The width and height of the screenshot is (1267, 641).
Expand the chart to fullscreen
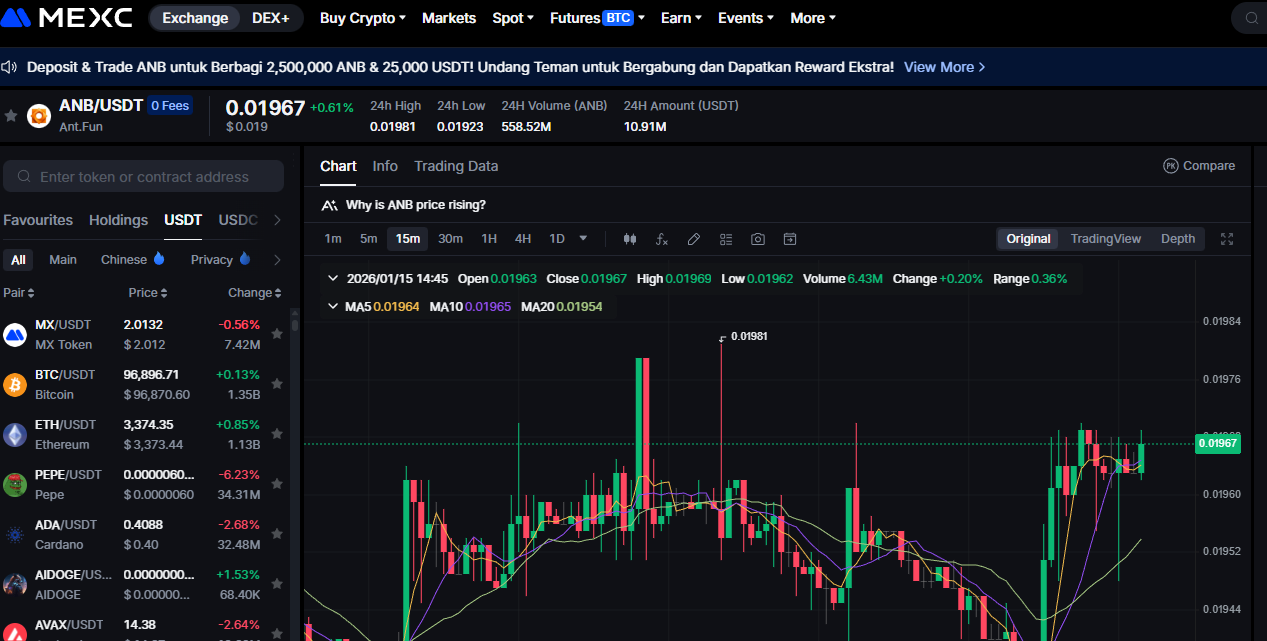1228,239
